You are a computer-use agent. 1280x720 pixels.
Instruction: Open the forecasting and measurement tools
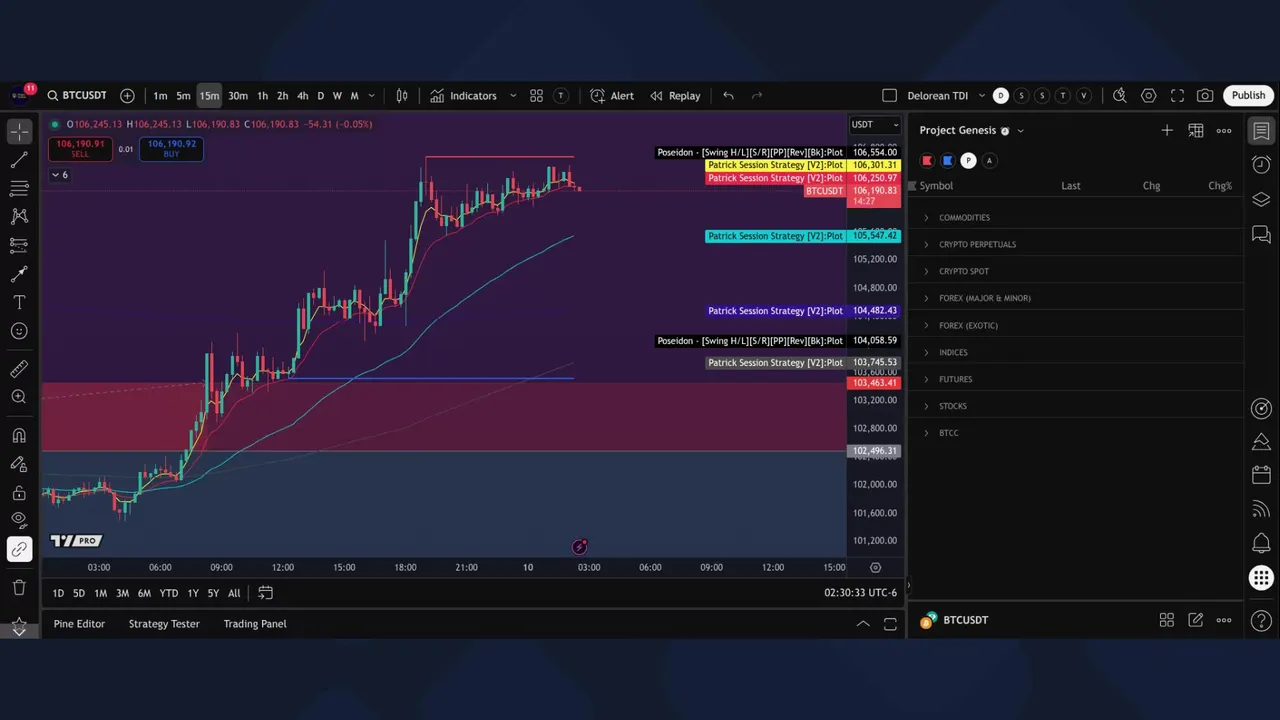pyautogui.click(x=19, y=245)
